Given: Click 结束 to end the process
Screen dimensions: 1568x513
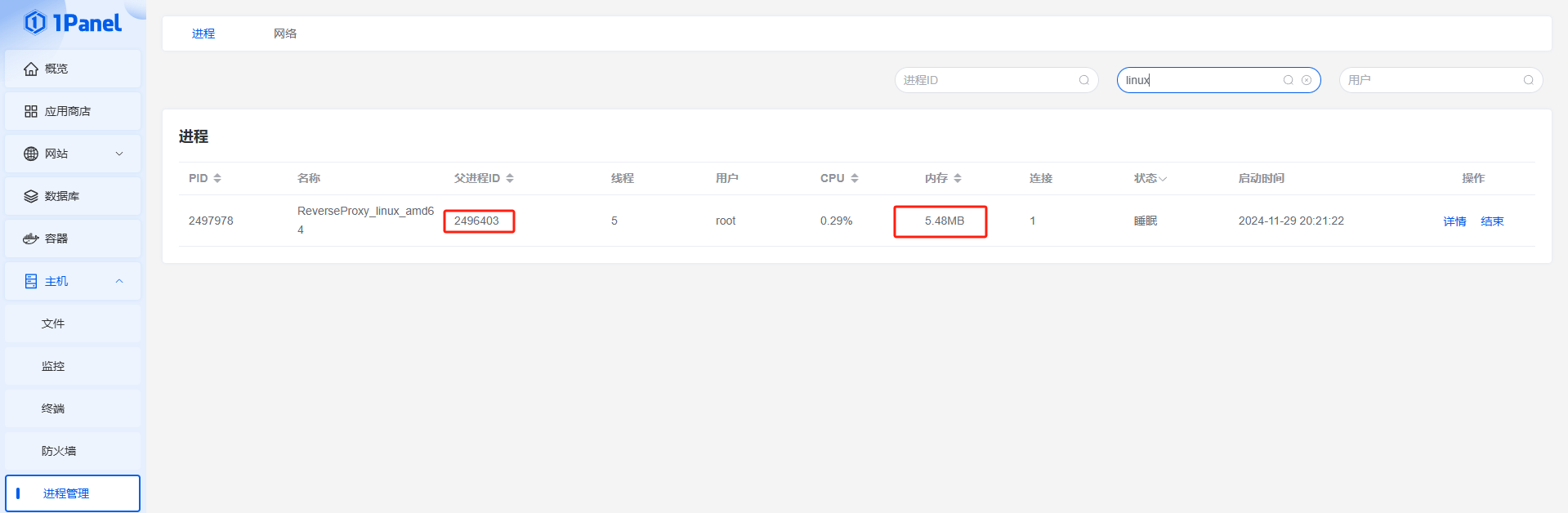Looking at the screenshot, I should tap(1492, 221).
